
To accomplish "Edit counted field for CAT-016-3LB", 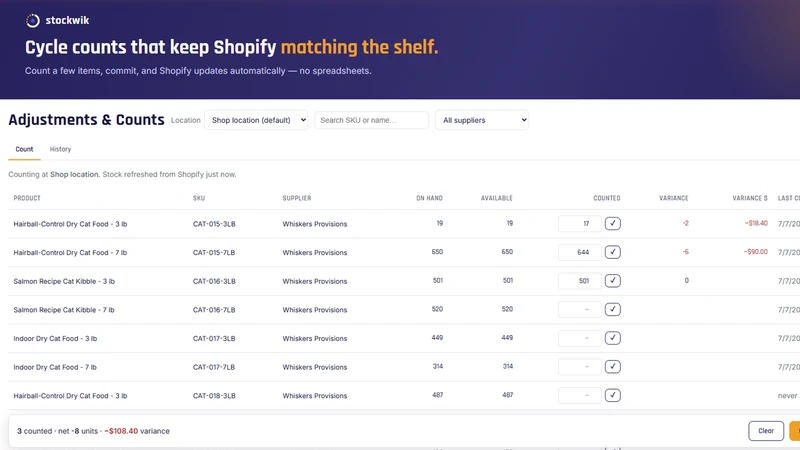I will 580,281.
